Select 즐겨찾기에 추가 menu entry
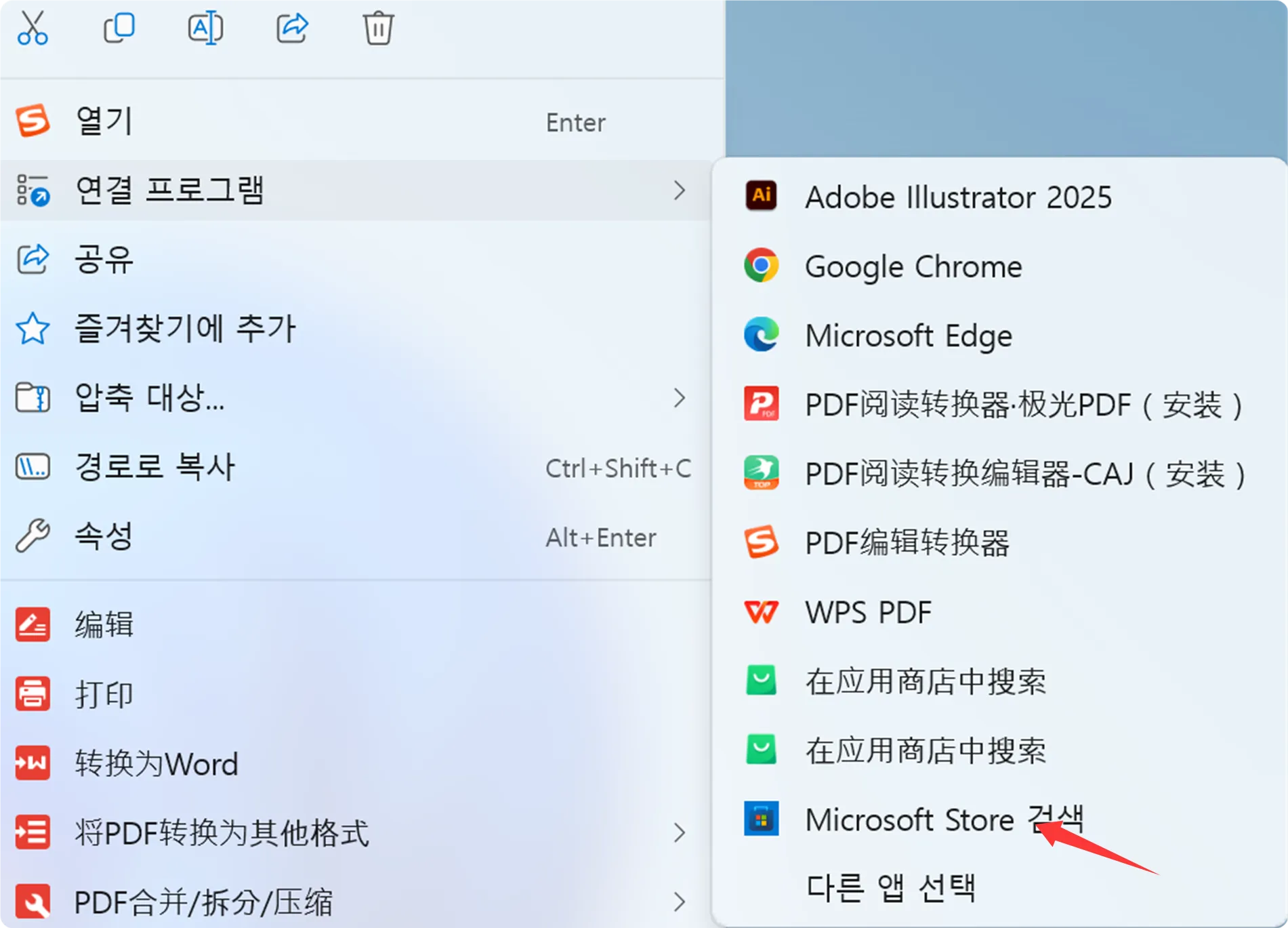This screenshot has height=928, width=1288. [356, 329]
